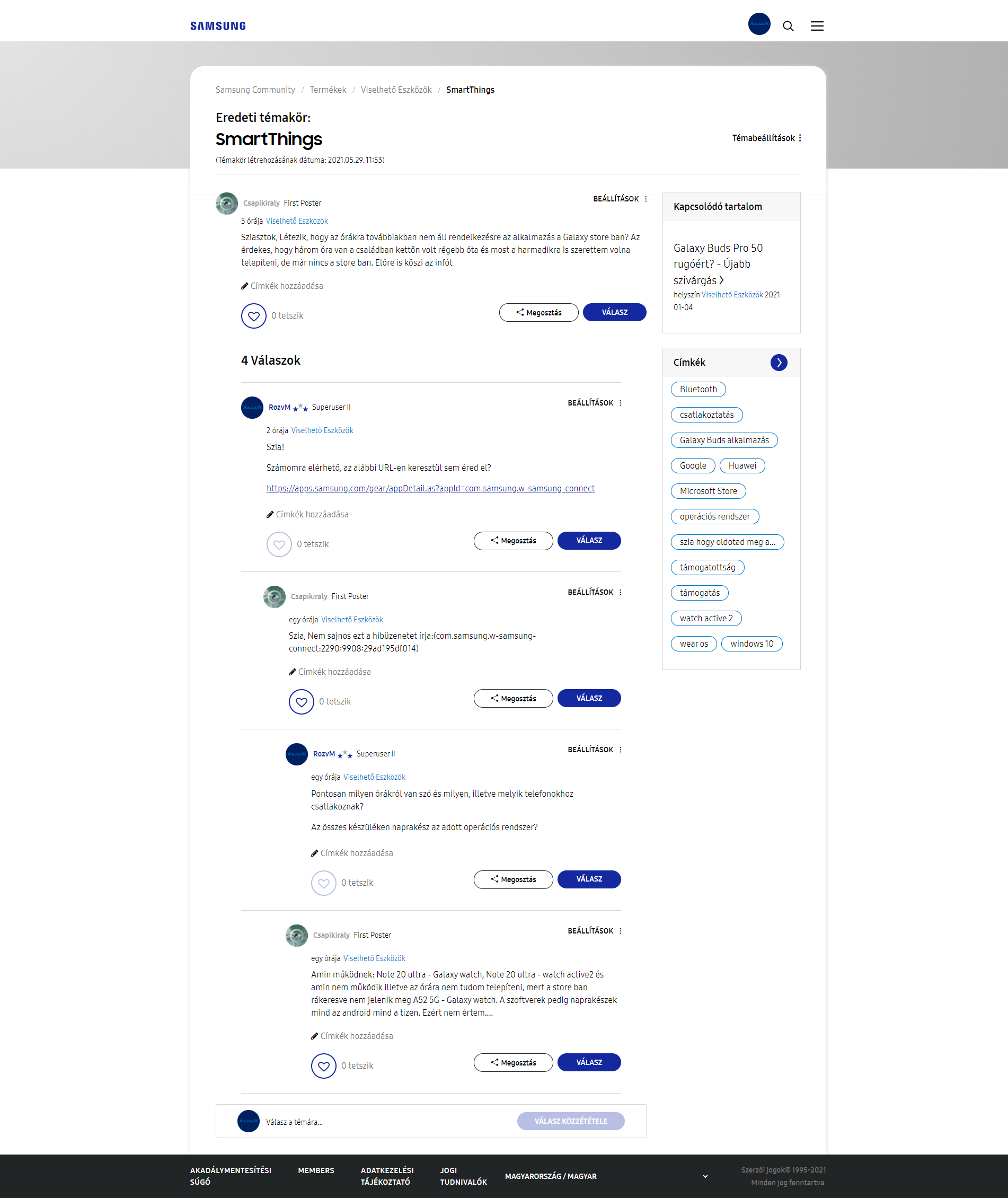Click RozvM's avatar on the second reply
Screen dimensions: 1008x1198
tap(297, 754)
